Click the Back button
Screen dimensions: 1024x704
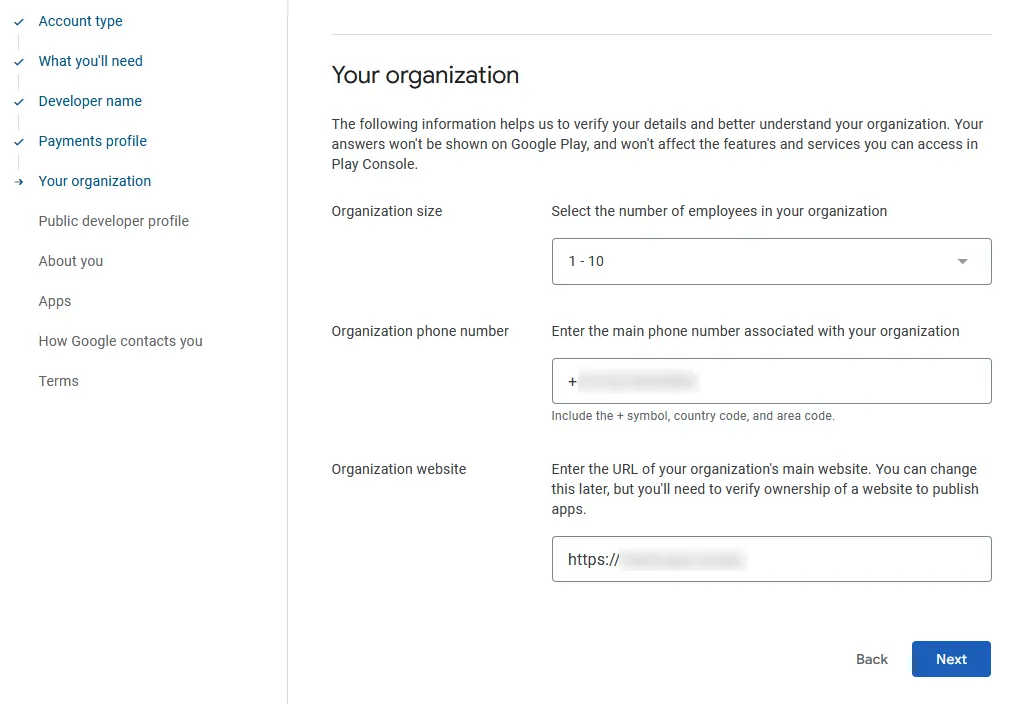point(871,659)
